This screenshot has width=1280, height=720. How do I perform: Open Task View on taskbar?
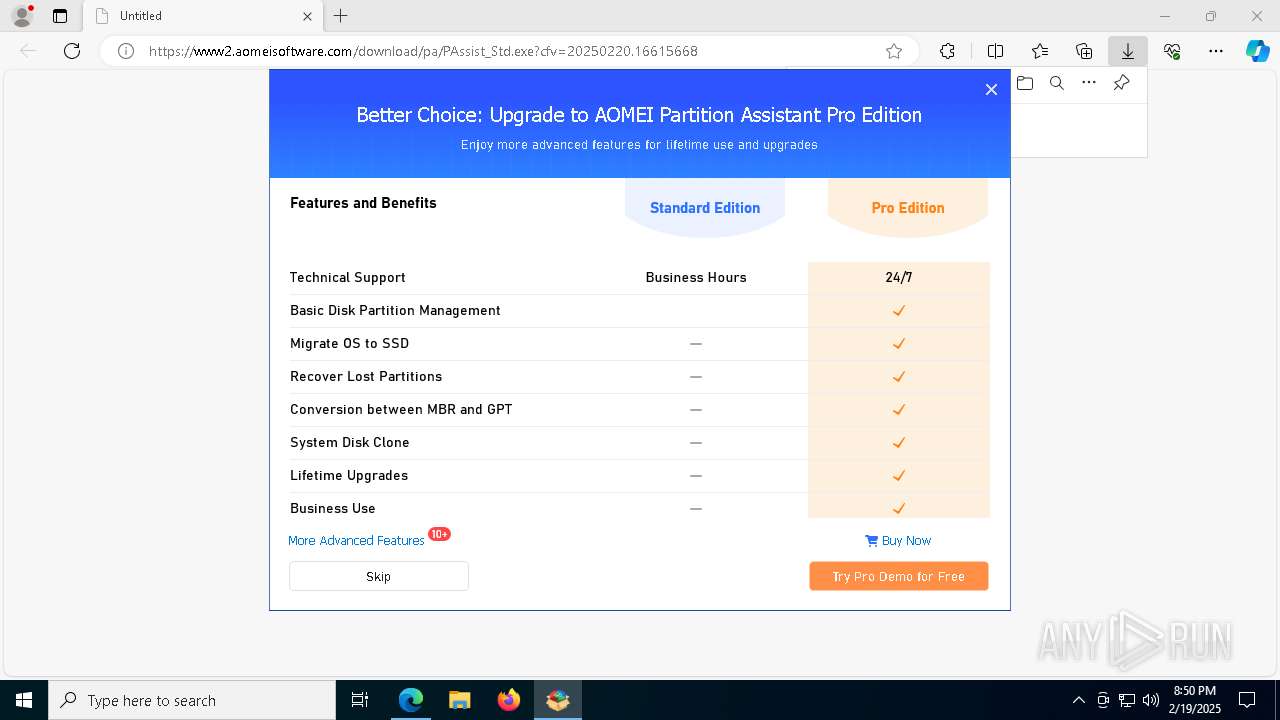tap(360, 700)
